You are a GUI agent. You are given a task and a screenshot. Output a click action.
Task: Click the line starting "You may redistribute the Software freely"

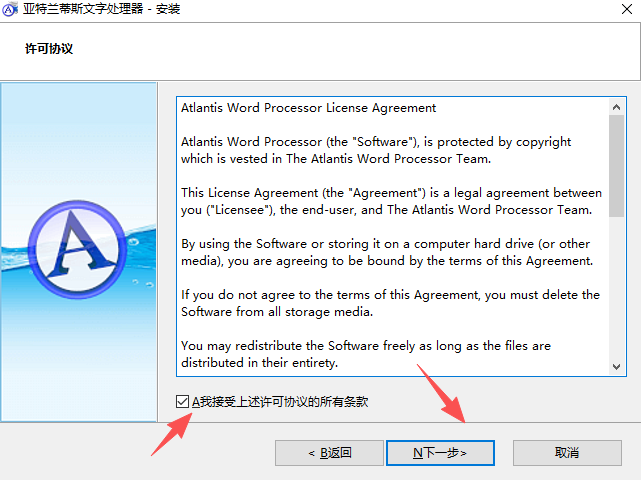[x=366, y=346]
